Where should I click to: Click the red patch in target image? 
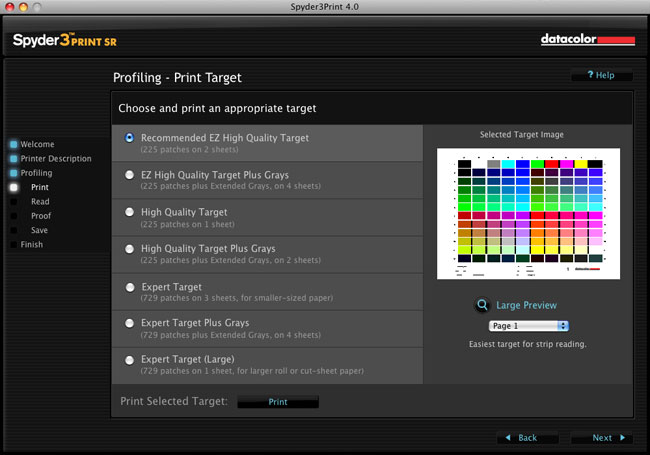(552, 164)
